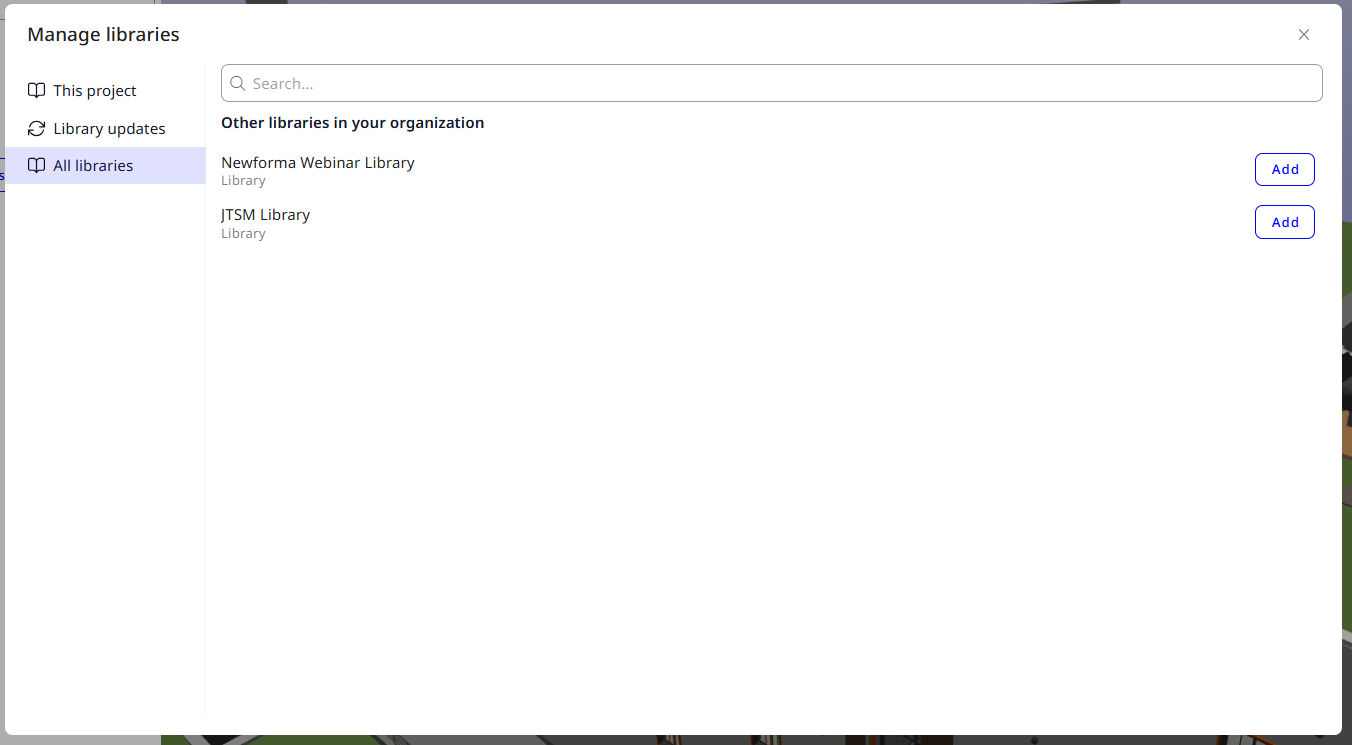The image size is (1352, 745).
Task: Click the Newforma Webinar Library name
Action: (318, 162)
